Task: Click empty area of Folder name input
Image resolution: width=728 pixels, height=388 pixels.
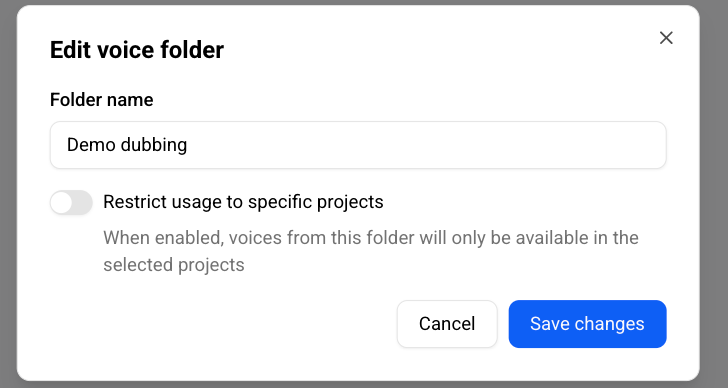Action: click(x=418, y=145)
